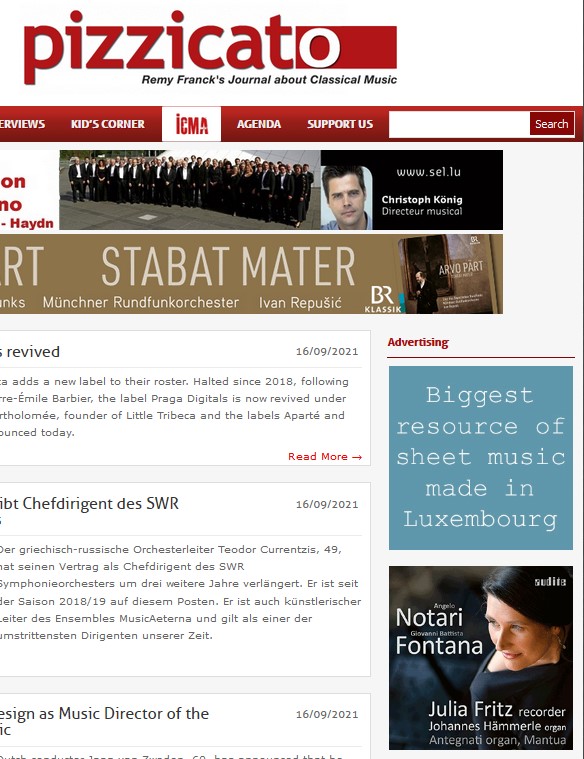584x759 pixels.
Task: Click the BR Klassik logo in banner
Action: (383, 299)
